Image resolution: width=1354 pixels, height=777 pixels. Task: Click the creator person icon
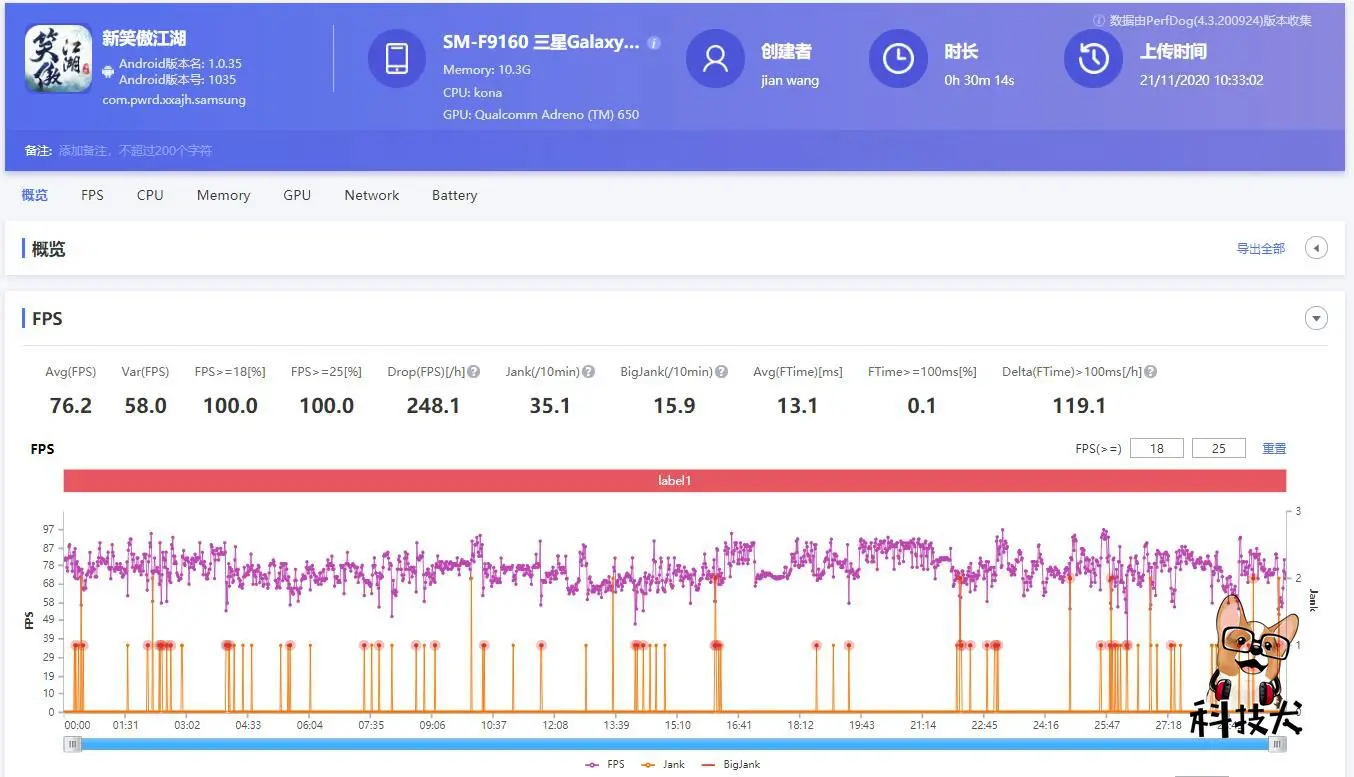(x=715, y=58)
